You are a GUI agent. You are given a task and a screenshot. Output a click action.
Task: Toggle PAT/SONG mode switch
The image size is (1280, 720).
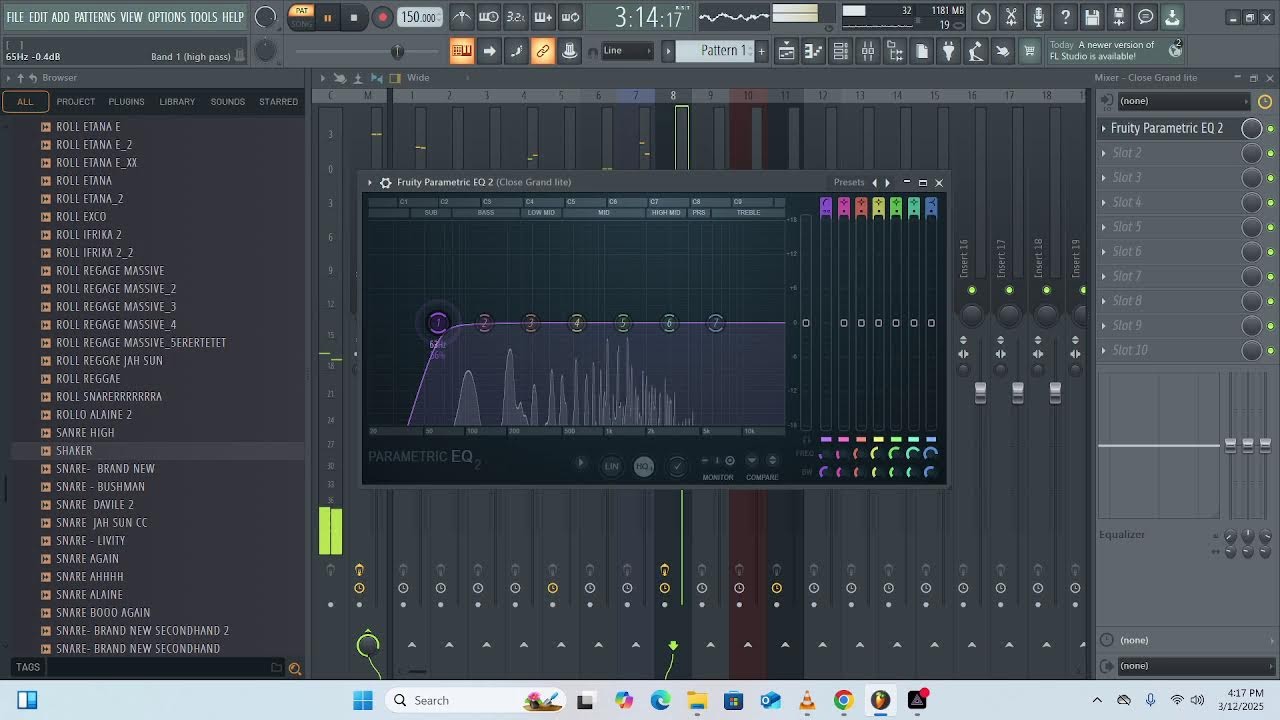(x=301, y=17)
